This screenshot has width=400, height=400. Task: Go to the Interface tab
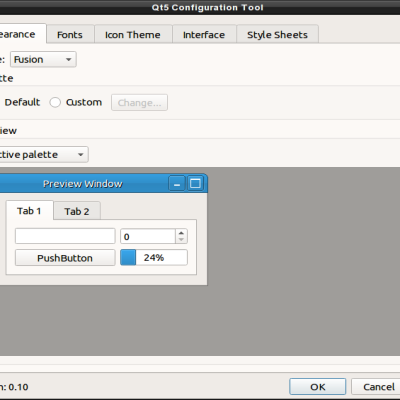[204, 34]
